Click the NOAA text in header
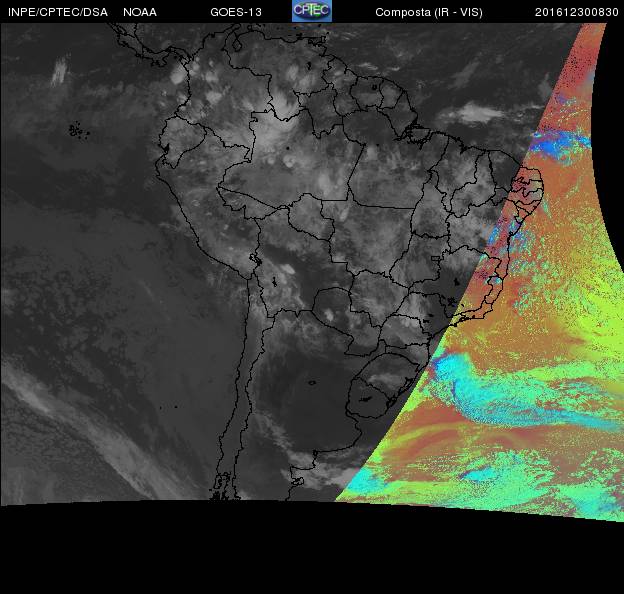 pyautogui.click(x=140, y=12)
